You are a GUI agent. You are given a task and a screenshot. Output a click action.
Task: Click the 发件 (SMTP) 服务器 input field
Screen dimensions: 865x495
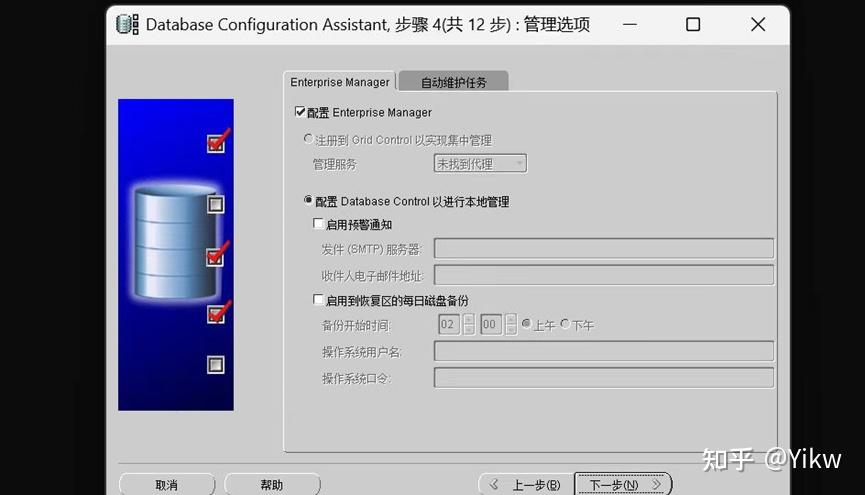click(x=604, y=248)
